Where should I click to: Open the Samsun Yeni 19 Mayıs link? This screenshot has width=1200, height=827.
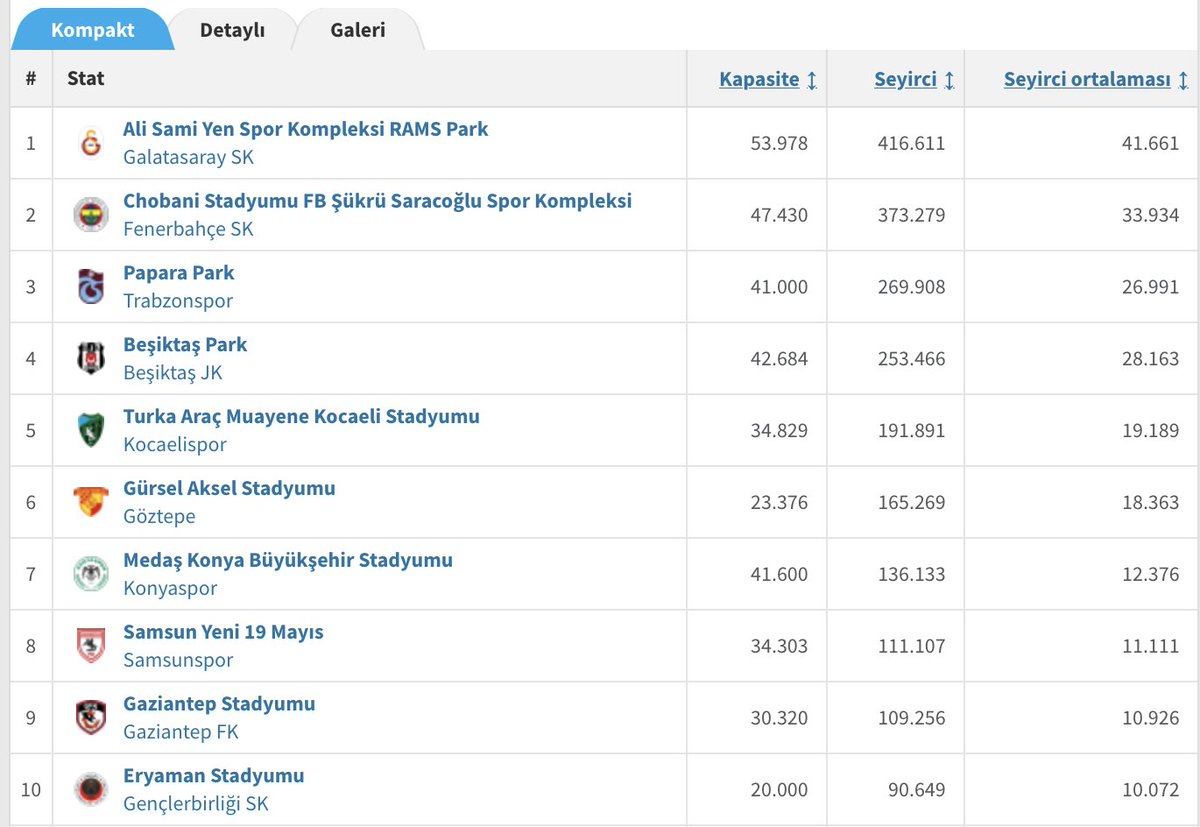tap(223, 633)
